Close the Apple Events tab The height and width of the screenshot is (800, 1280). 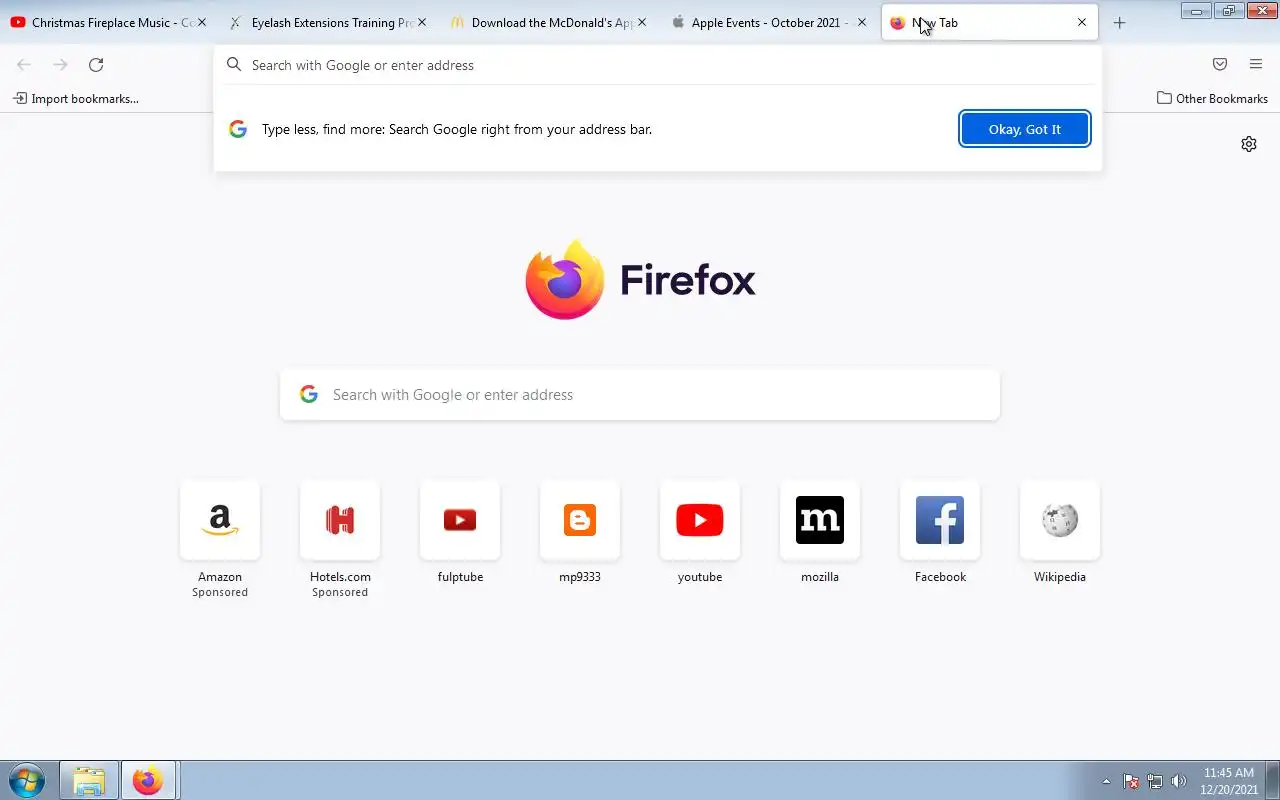[x=862, y=22]
